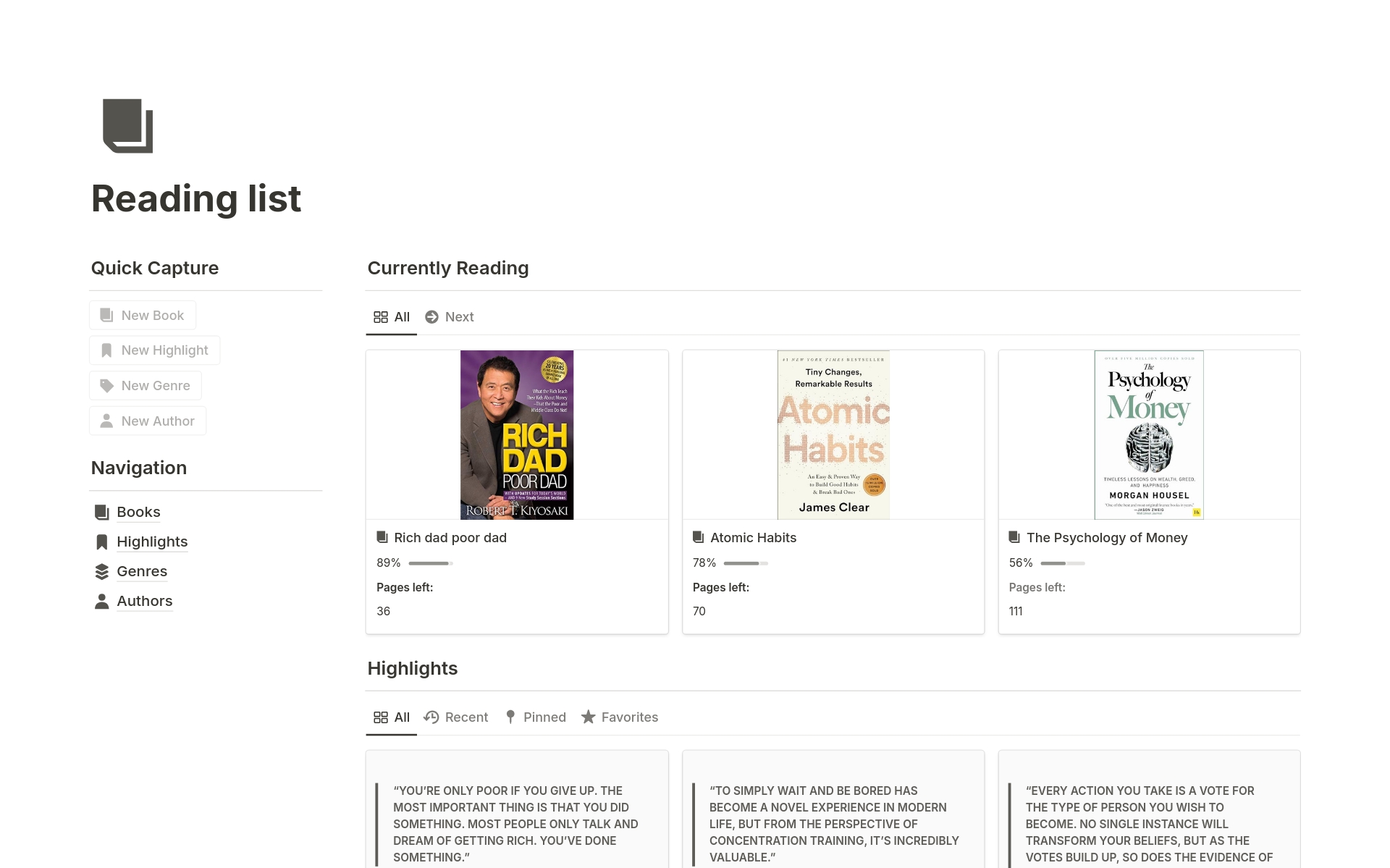Click the book icon beside Rich dad poor dad
Screen dimensions: 1390x868
[x=382, y=537]
